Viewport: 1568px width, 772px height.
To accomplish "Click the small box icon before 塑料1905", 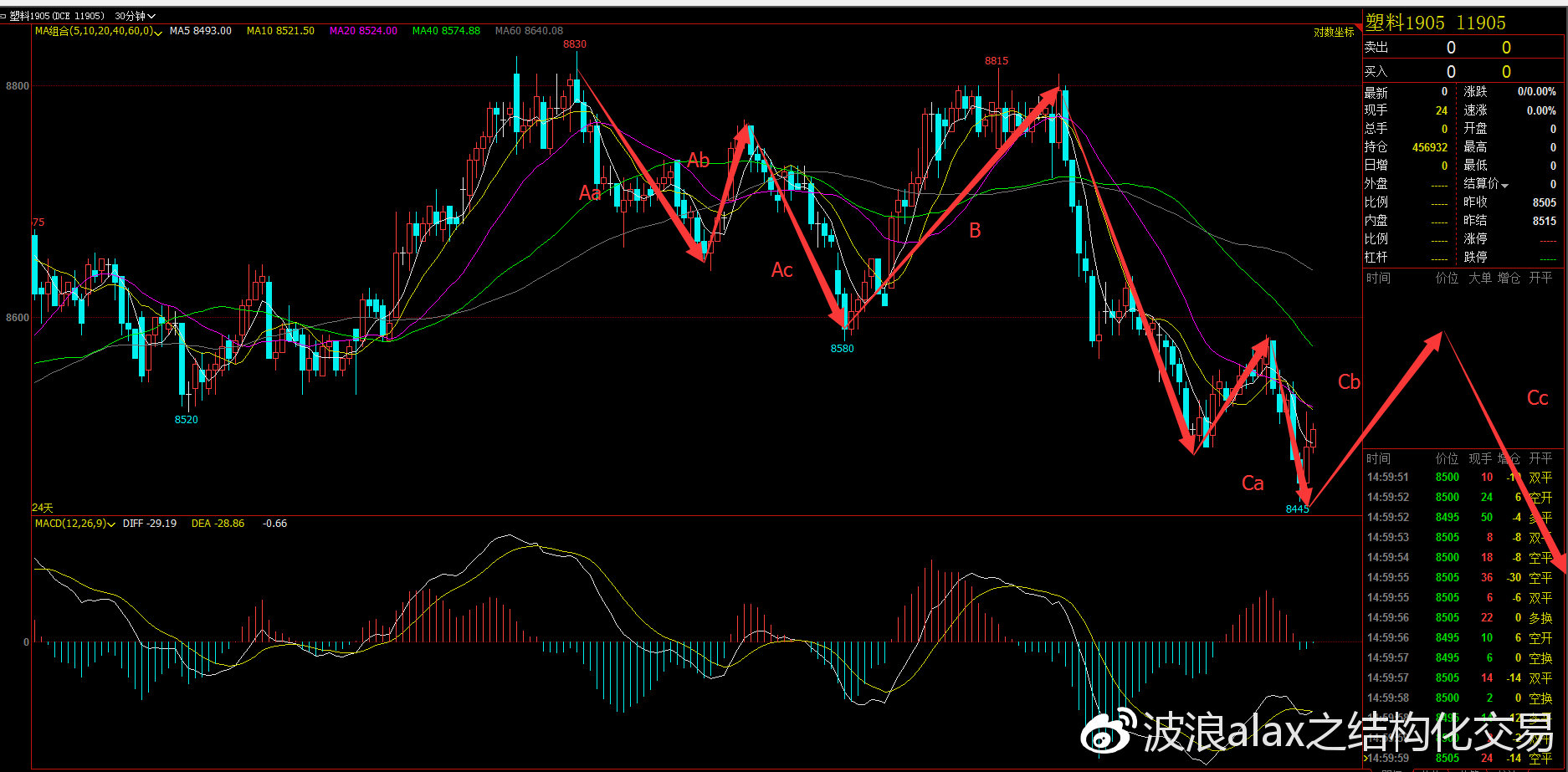I will 4,16.
